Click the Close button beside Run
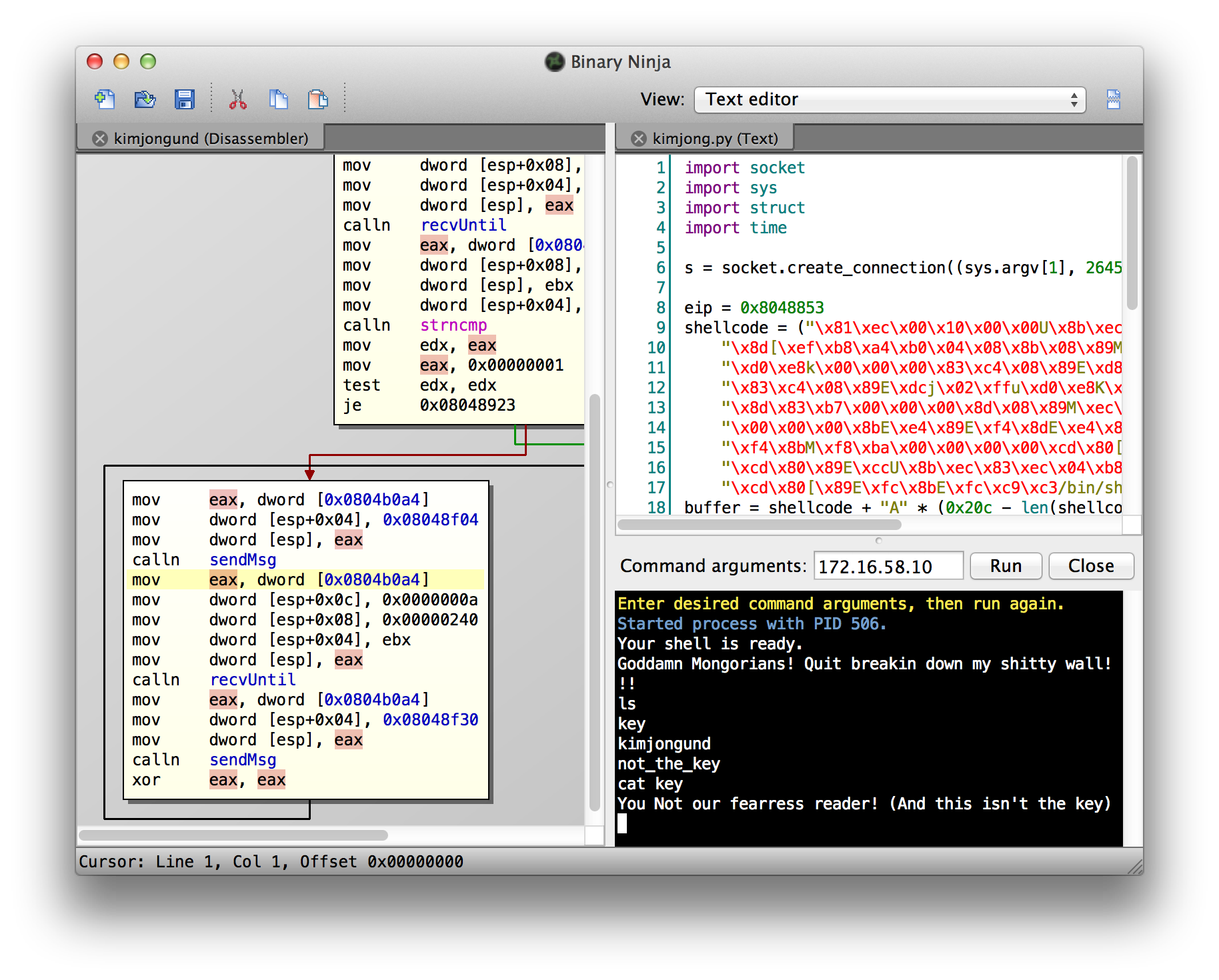This screenshot has height=980, width=1219. click(1091, 566)
